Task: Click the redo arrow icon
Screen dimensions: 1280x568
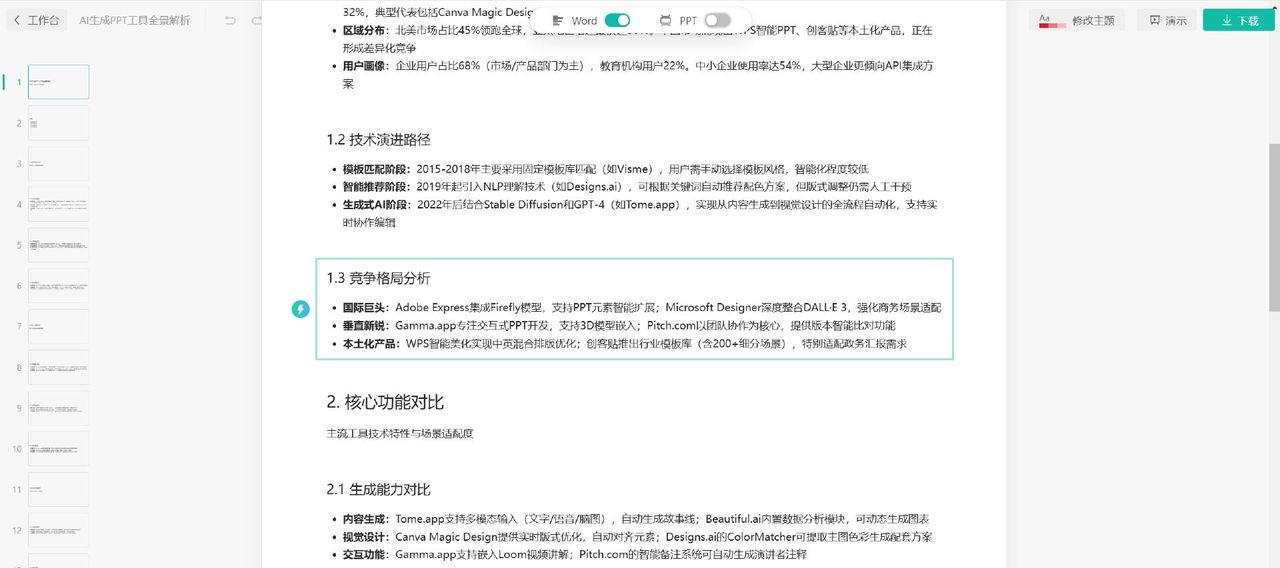Action: click(257, 20)
